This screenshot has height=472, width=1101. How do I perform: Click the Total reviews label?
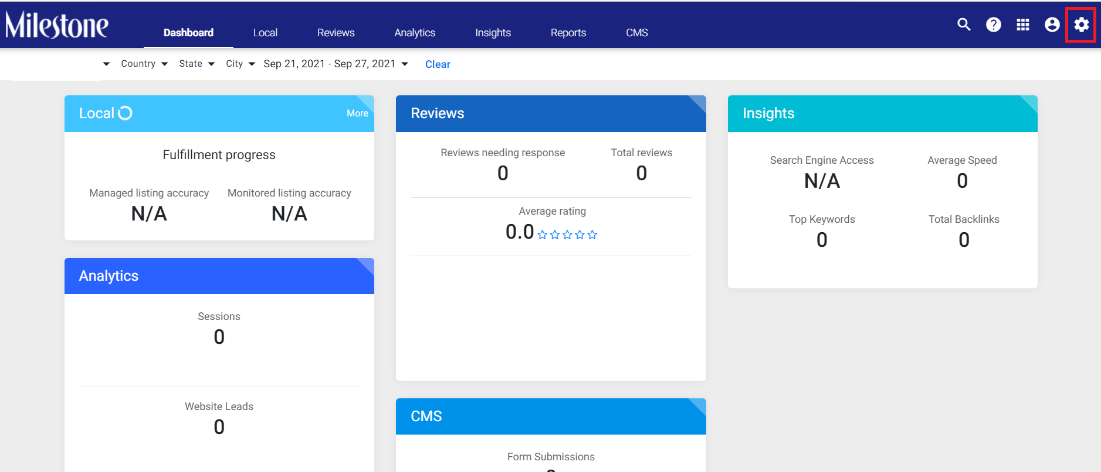641,152
